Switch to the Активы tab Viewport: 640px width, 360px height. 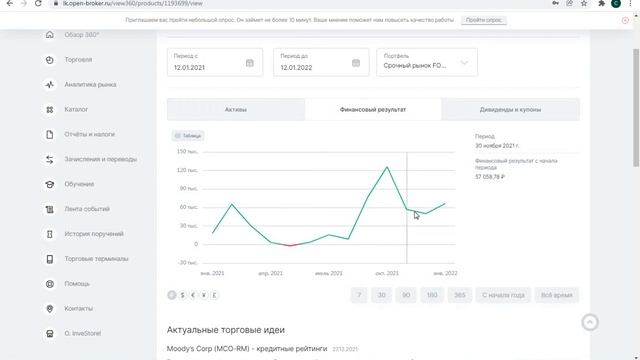pos(236,109)
